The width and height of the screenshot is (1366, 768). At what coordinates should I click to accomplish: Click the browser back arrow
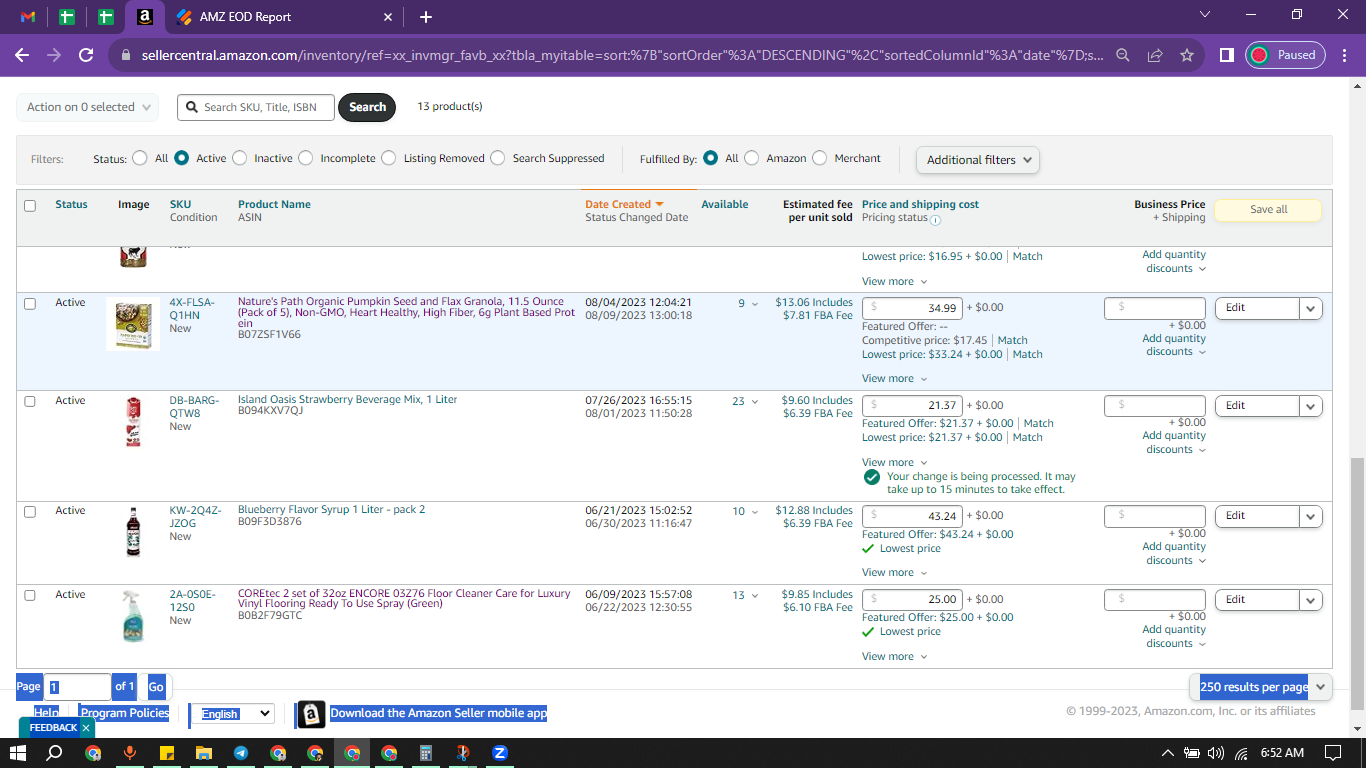(22, 56)
